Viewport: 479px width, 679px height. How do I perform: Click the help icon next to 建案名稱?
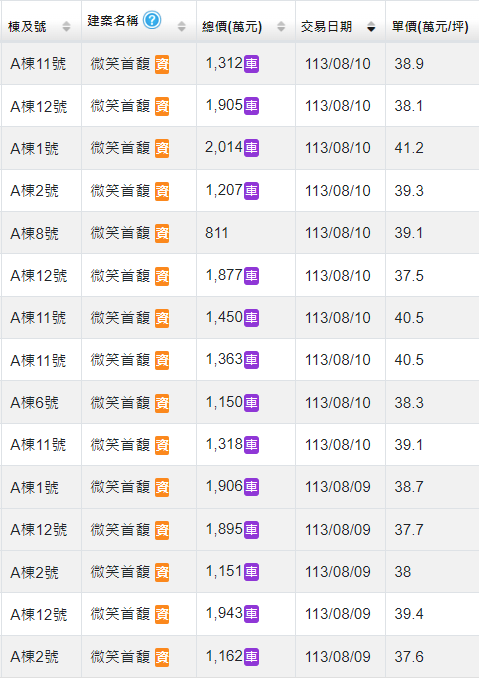click(152, 20)
